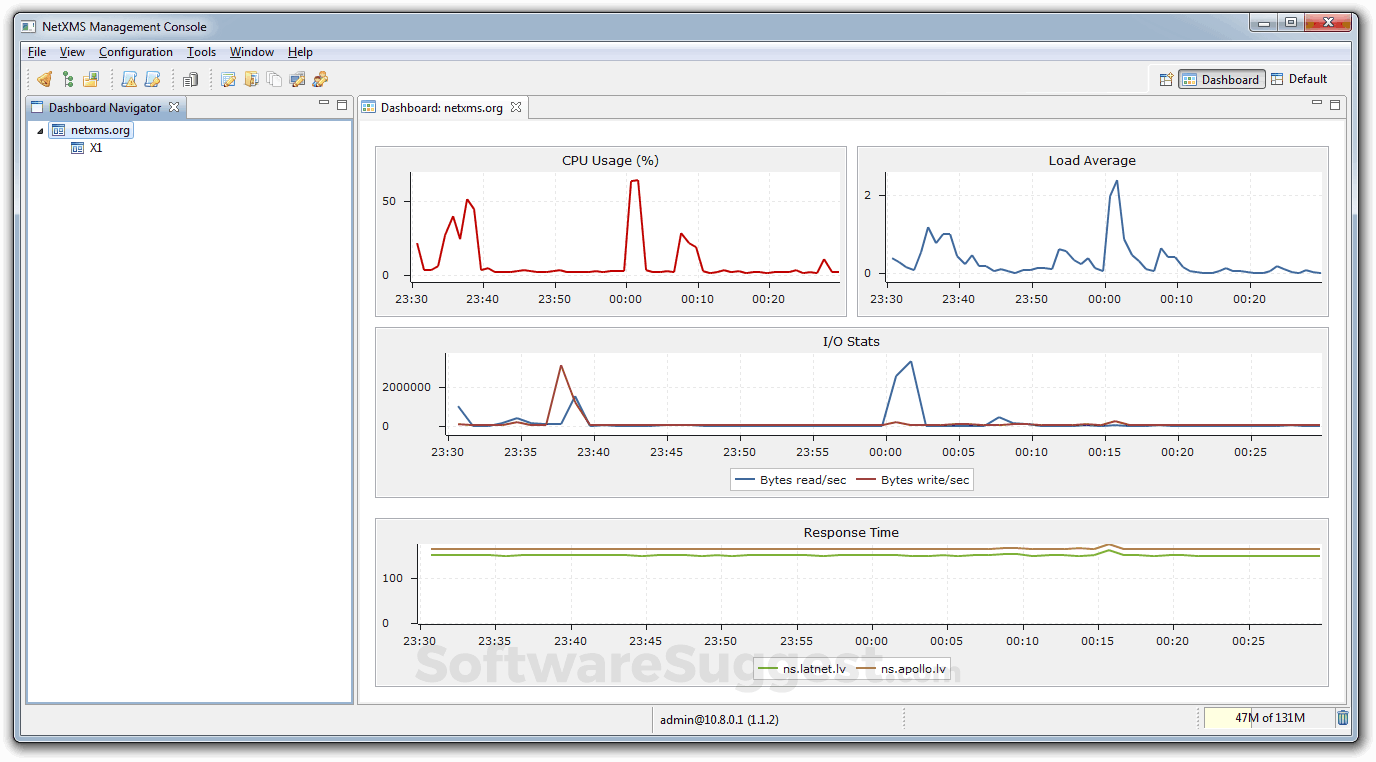Screen dimensions: 1376x762
Task: Minimize the Dashboard Navigator panel
Action: pyautogui.click(x=323, y=104)
